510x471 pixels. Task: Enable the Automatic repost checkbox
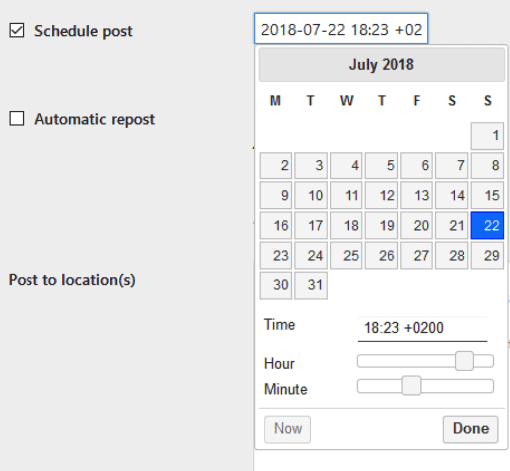pos(17,119)
